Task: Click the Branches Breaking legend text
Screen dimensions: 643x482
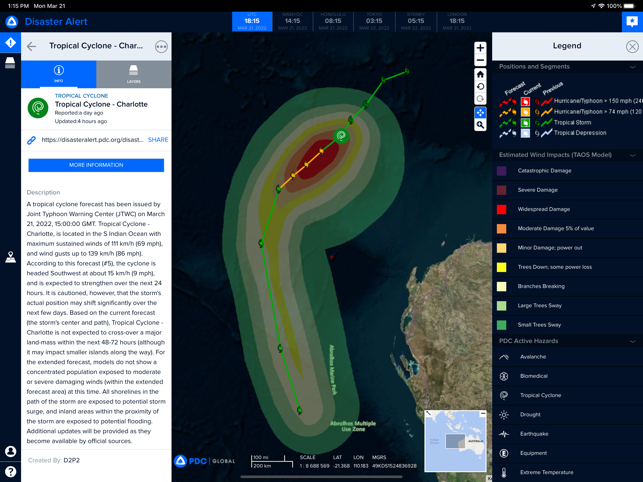Action: [541, 287]
